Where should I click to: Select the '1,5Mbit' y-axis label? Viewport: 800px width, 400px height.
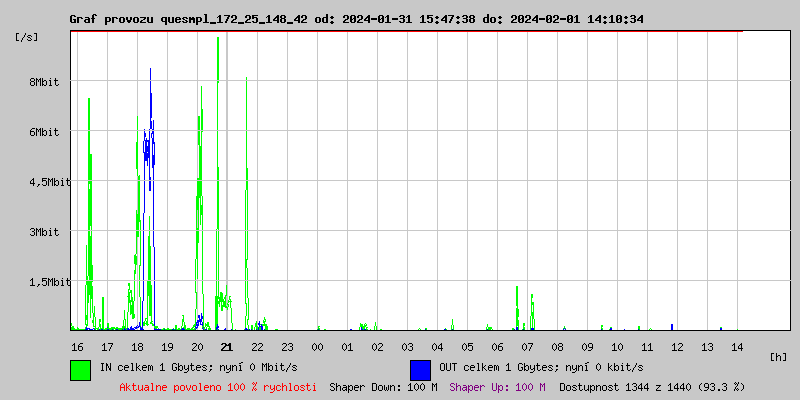(x=49, y=282)
